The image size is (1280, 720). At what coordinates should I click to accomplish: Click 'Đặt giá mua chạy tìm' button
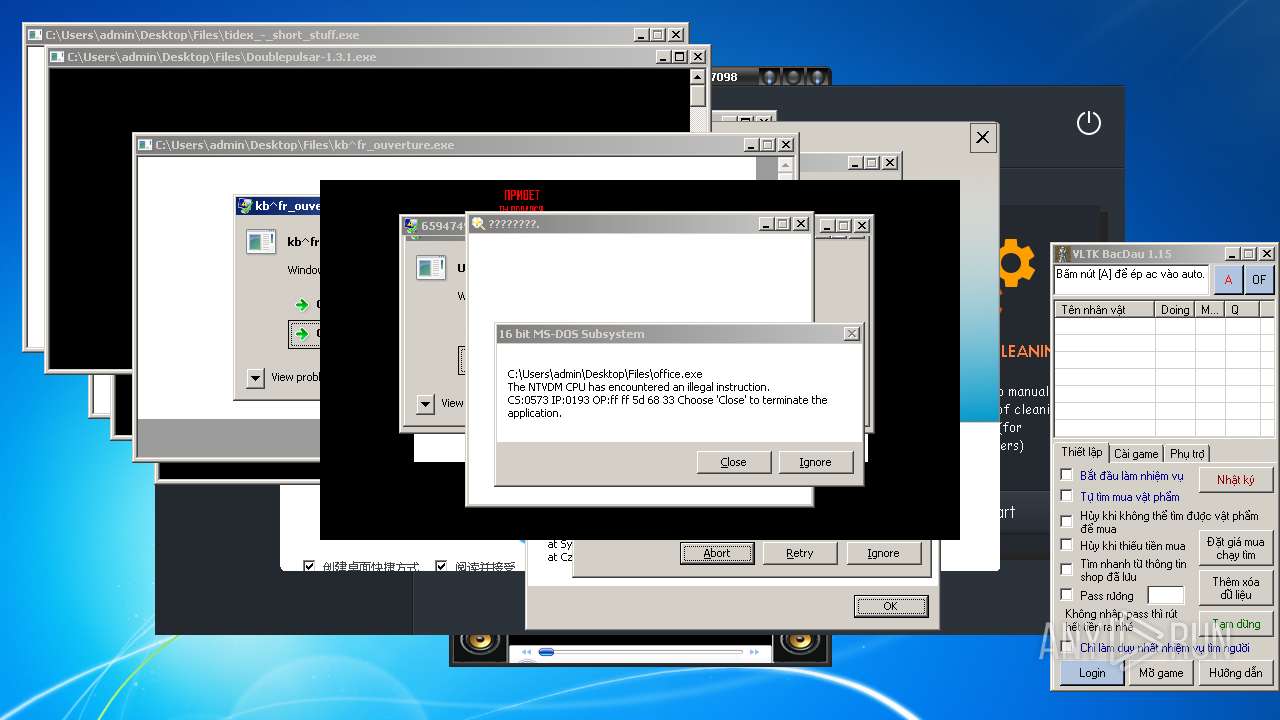1236,548
